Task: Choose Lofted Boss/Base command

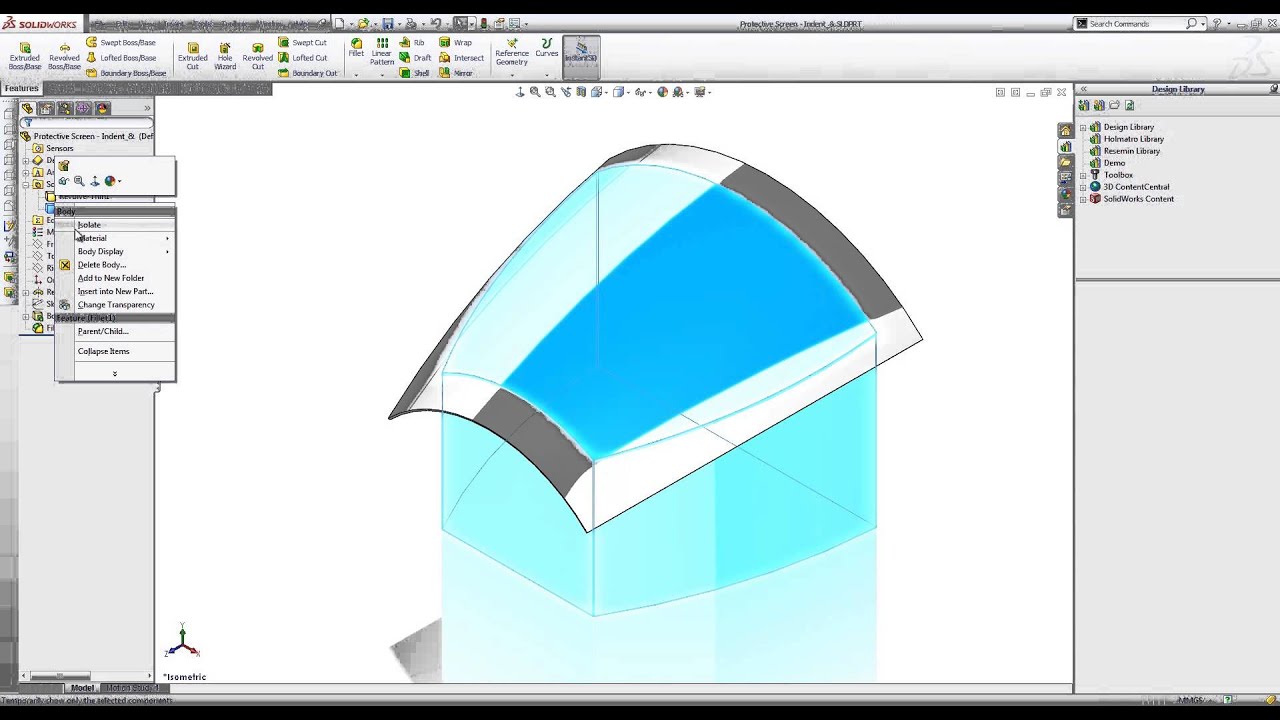Action: pos(120,58)
